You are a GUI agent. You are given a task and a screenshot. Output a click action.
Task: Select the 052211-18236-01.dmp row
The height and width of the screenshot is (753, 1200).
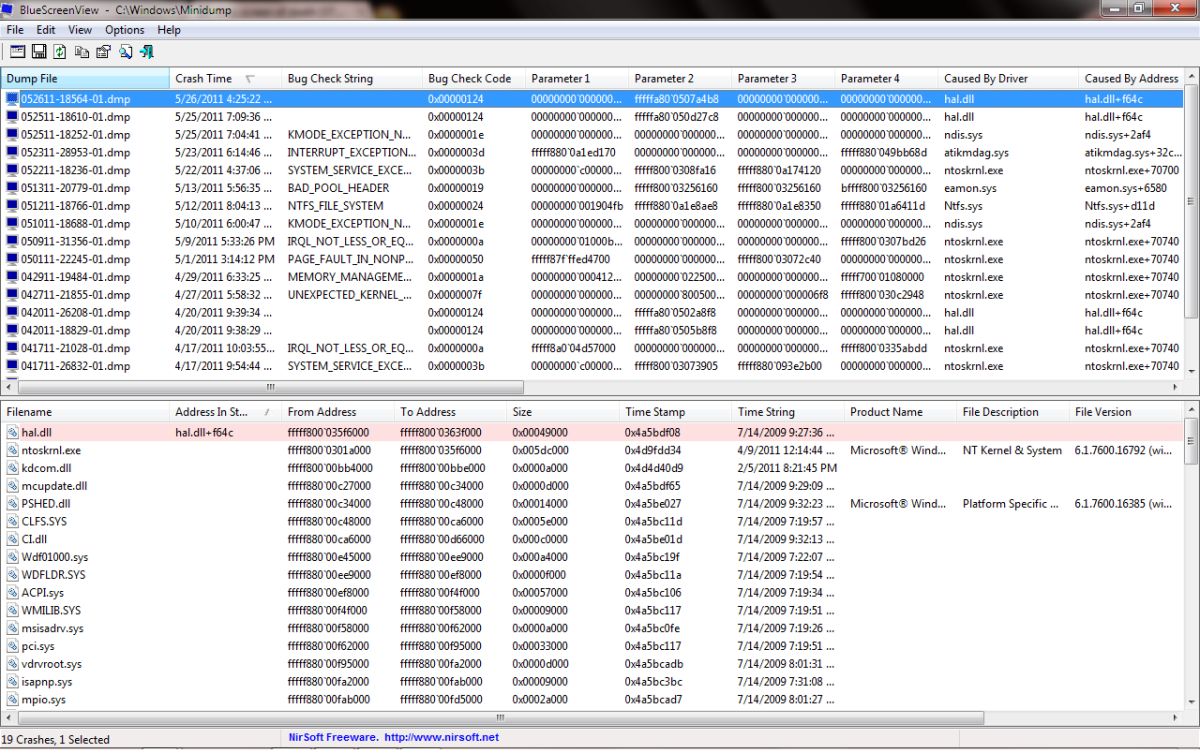(x=592, y=171)
